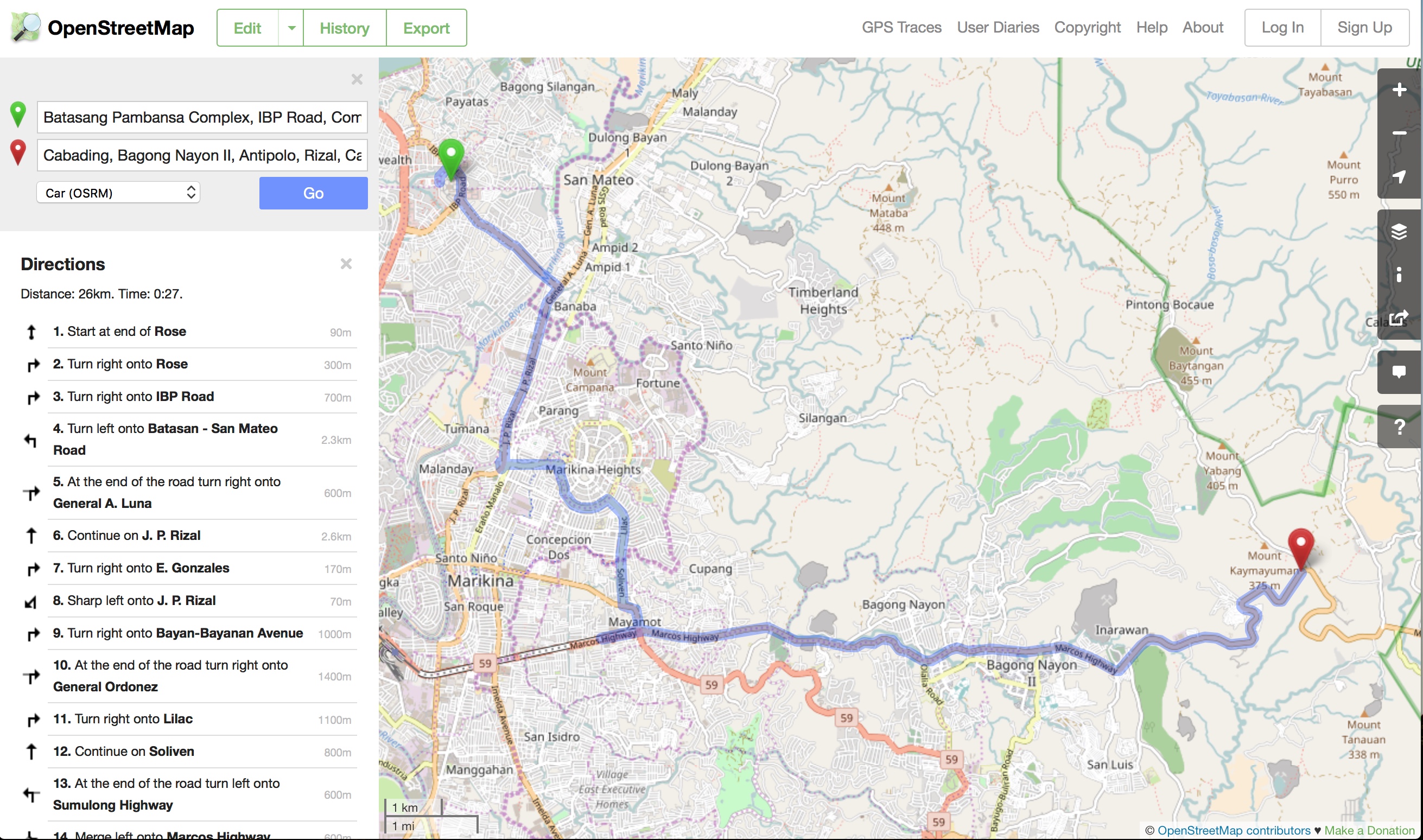Click the OpenStreetMap magnifier logo

tap(26, 27)
